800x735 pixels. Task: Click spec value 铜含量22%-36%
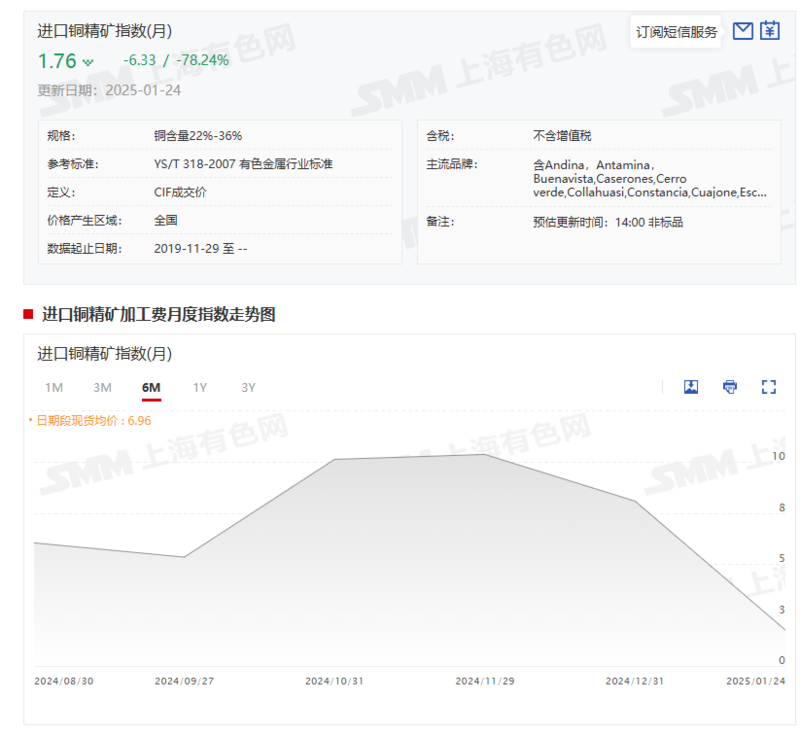198,136
